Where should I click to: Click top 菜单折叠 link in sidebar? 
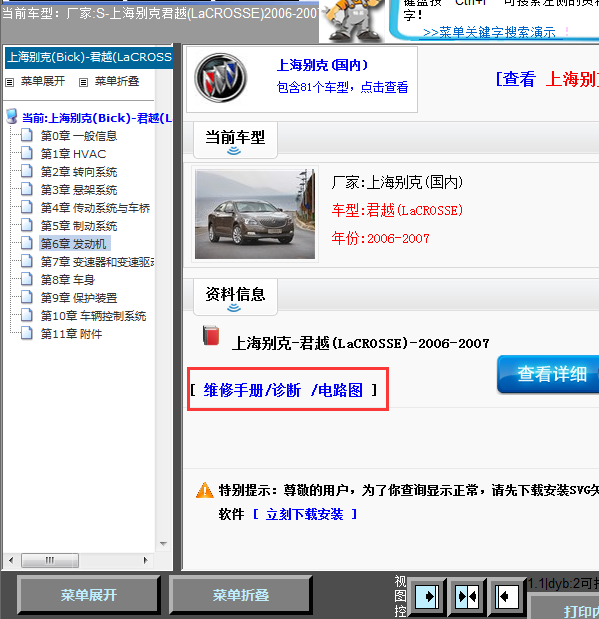click(x=117, y=81)
